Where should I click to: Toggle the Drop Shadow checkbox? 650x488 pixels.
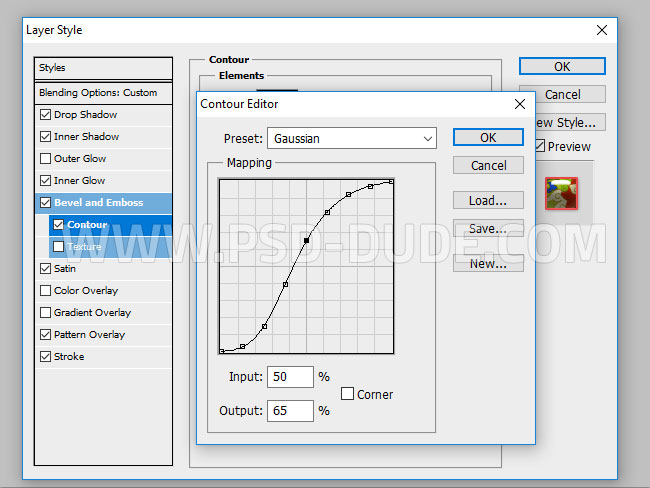(45, 115)
